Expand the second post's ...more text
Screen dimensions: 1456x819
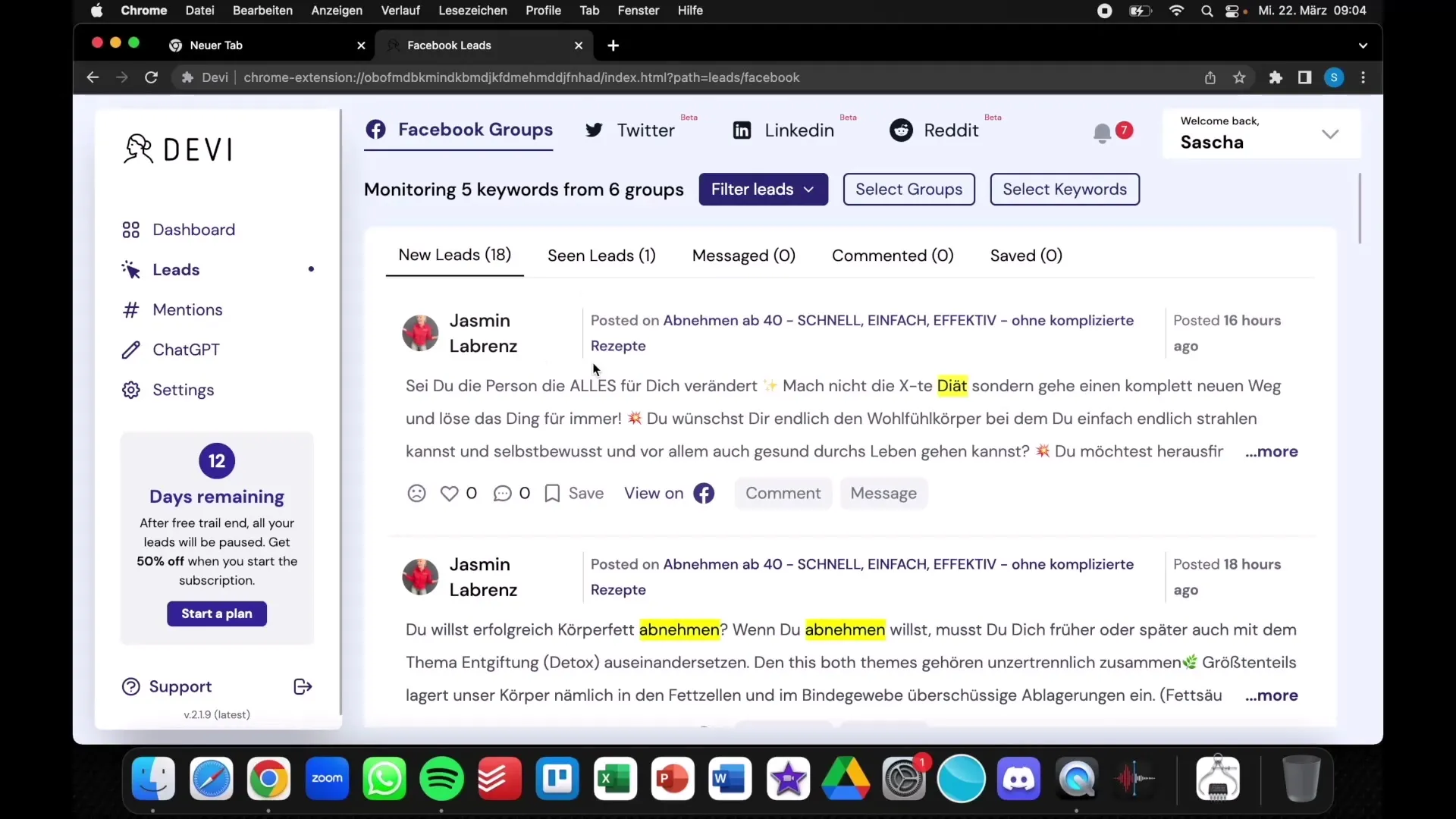click(1272, 694)
